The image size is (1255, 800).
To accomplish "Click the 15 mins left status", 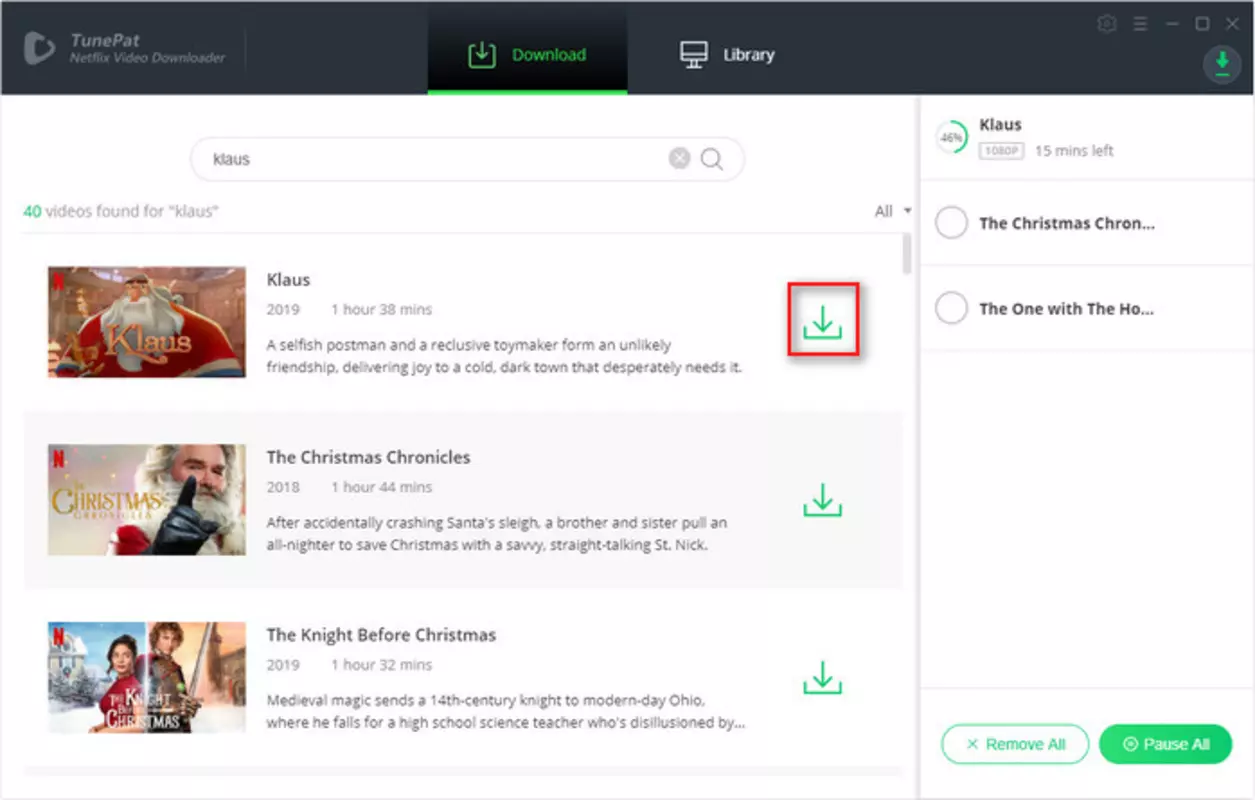I will [1074, 151].
